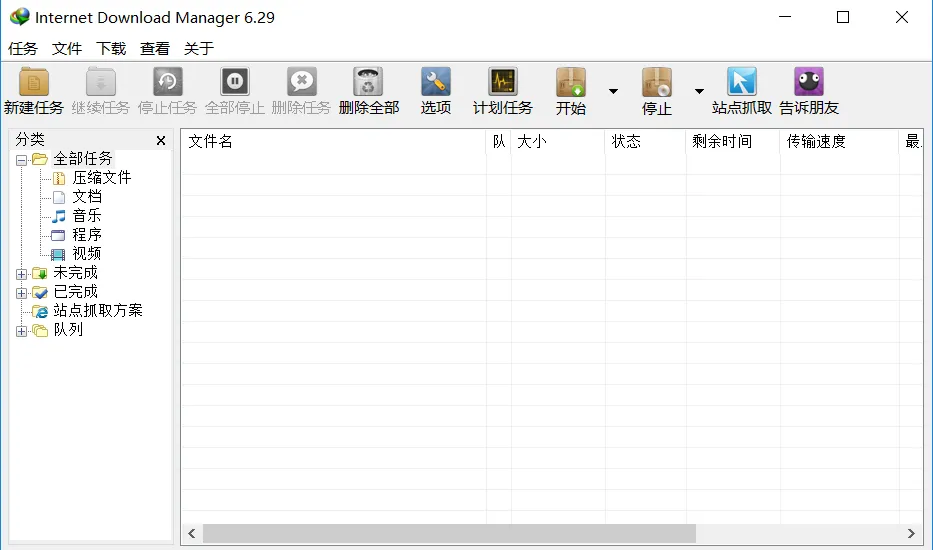933x550 pixels.
Task: Open the 任务 menu
Action: 23,49
